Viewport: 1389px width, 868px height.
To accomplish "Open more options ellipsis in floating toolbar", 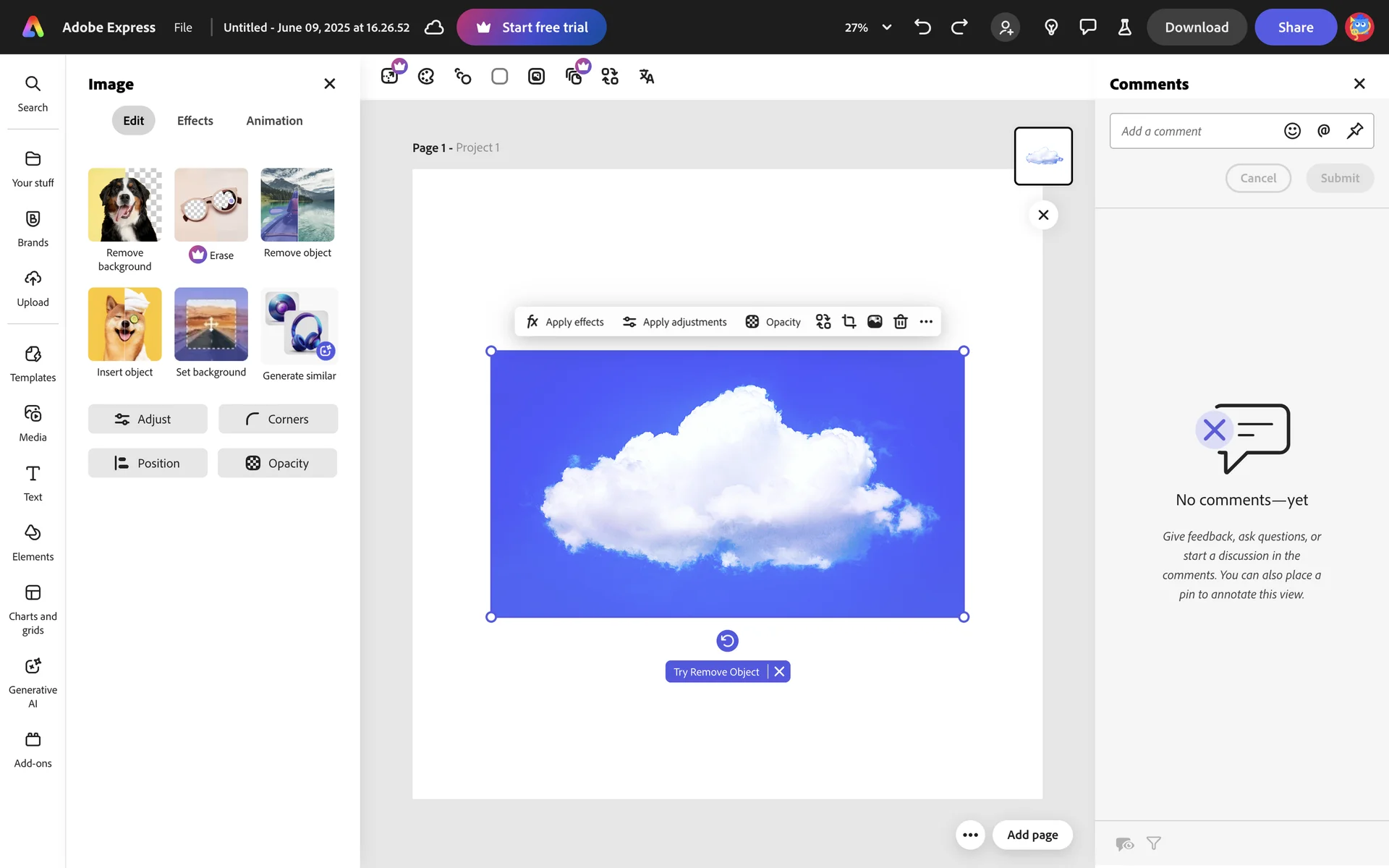I will click(x=926, y=322).
